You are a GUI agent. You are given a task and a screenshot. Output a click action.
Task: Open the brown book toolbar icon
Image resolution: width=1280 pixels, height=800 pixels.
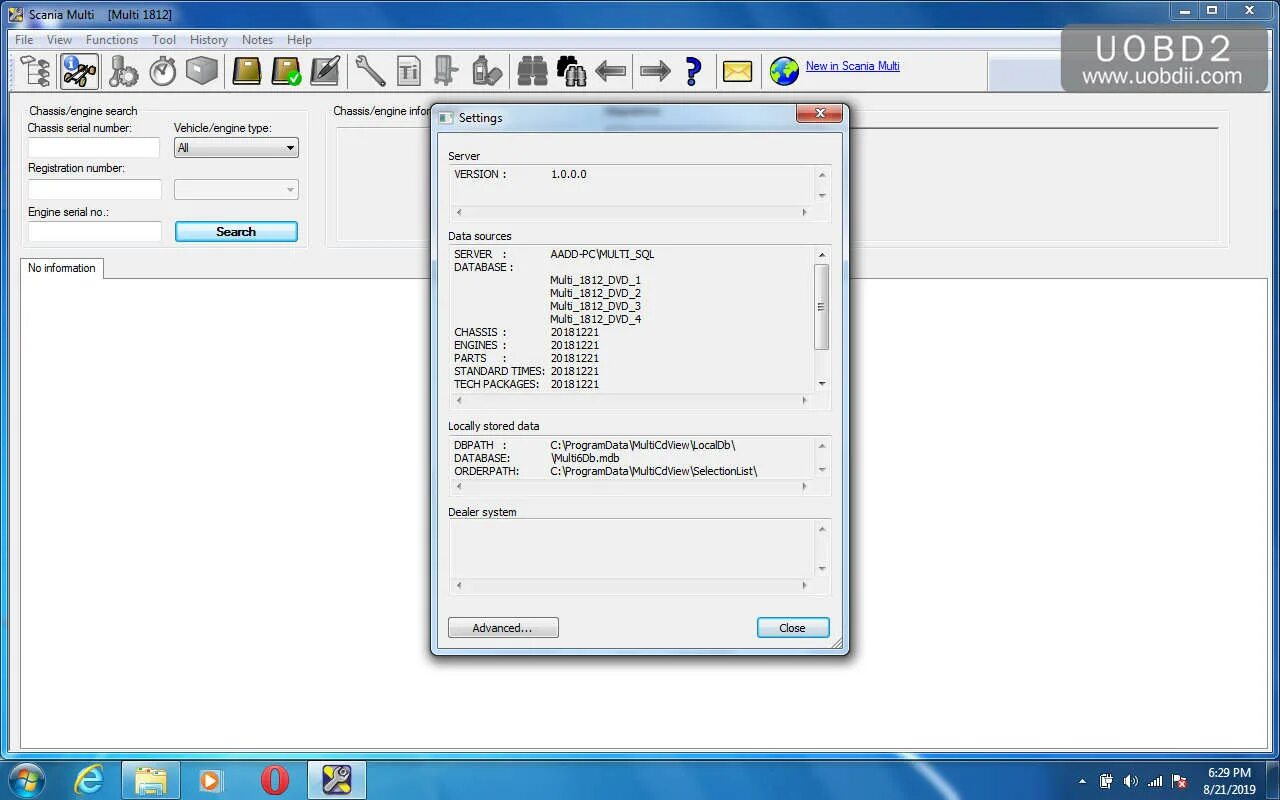(247, 71)
